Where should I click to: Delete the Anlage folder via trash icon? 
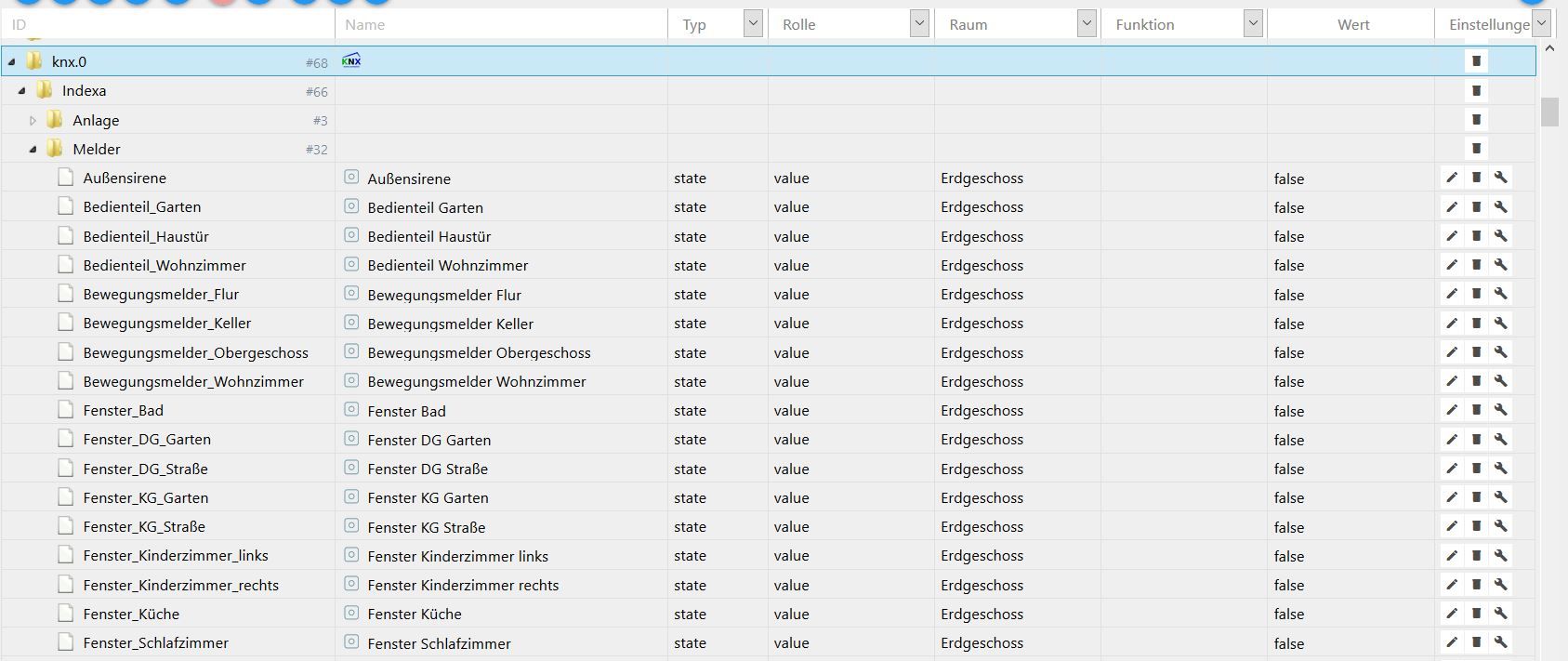coord(1476,119)
